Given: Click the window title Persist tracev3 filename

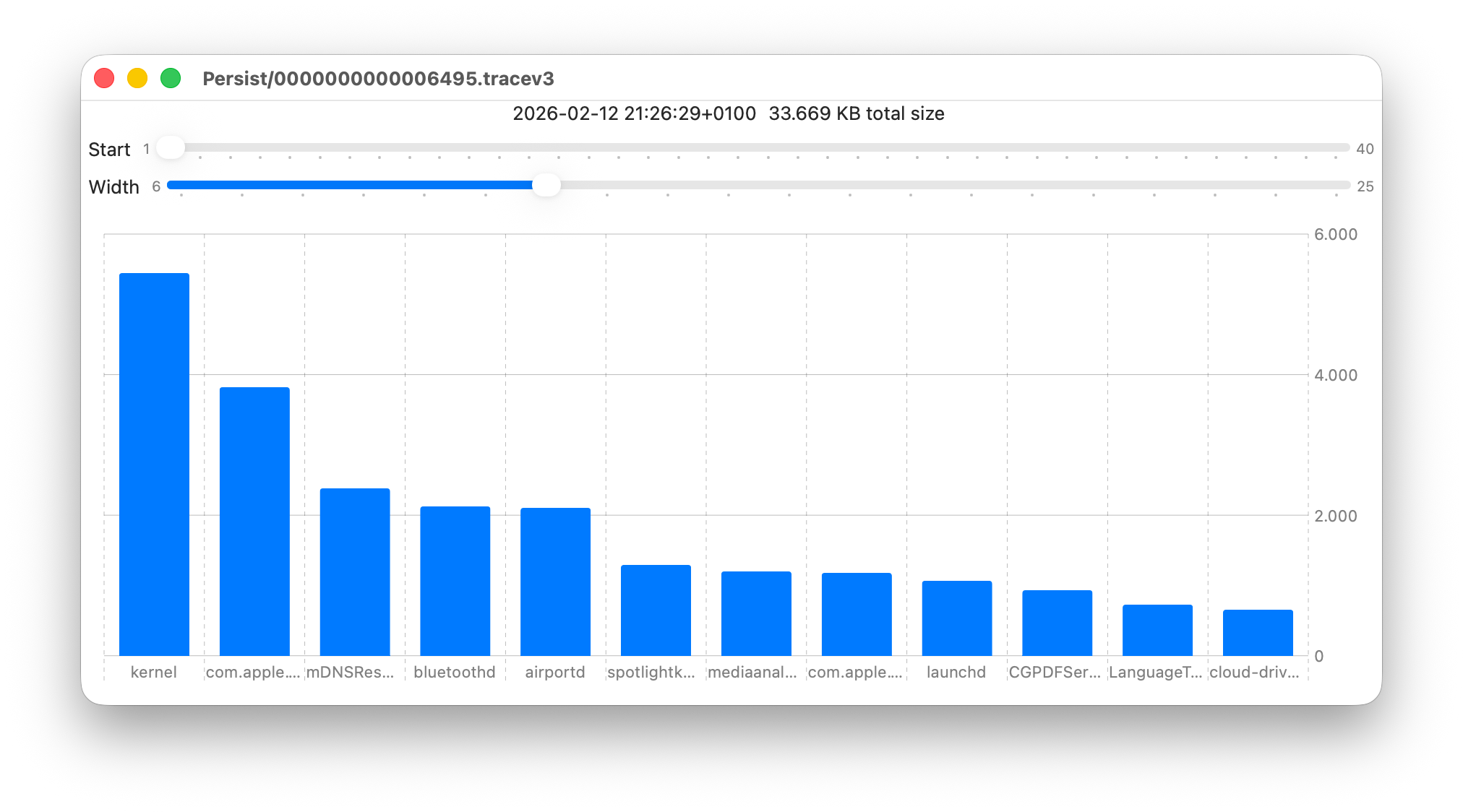Looking at the screenshot, I should 378,79.
